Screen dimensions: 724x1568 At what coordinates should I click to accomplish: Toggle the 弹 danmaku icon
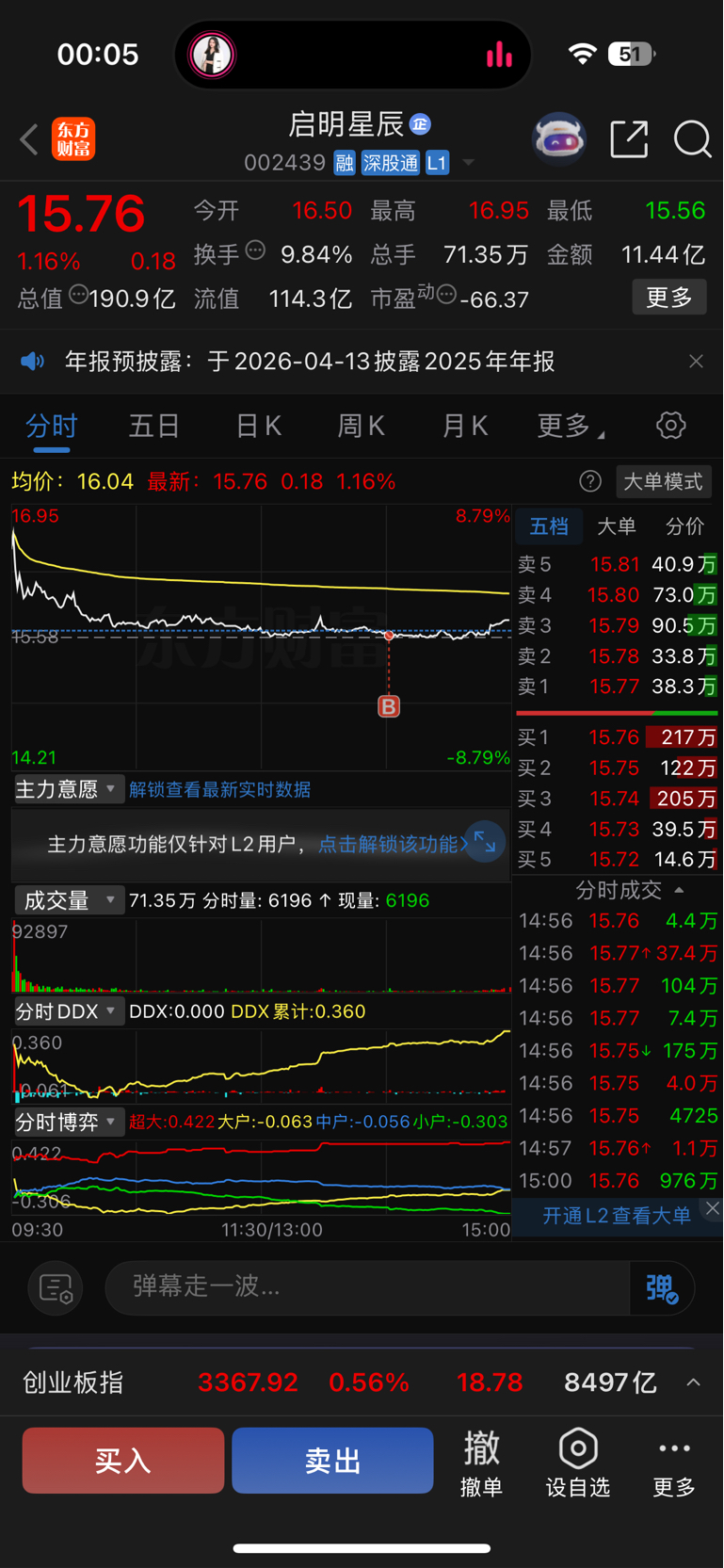pyautogui.click(x=662, y=1287)
